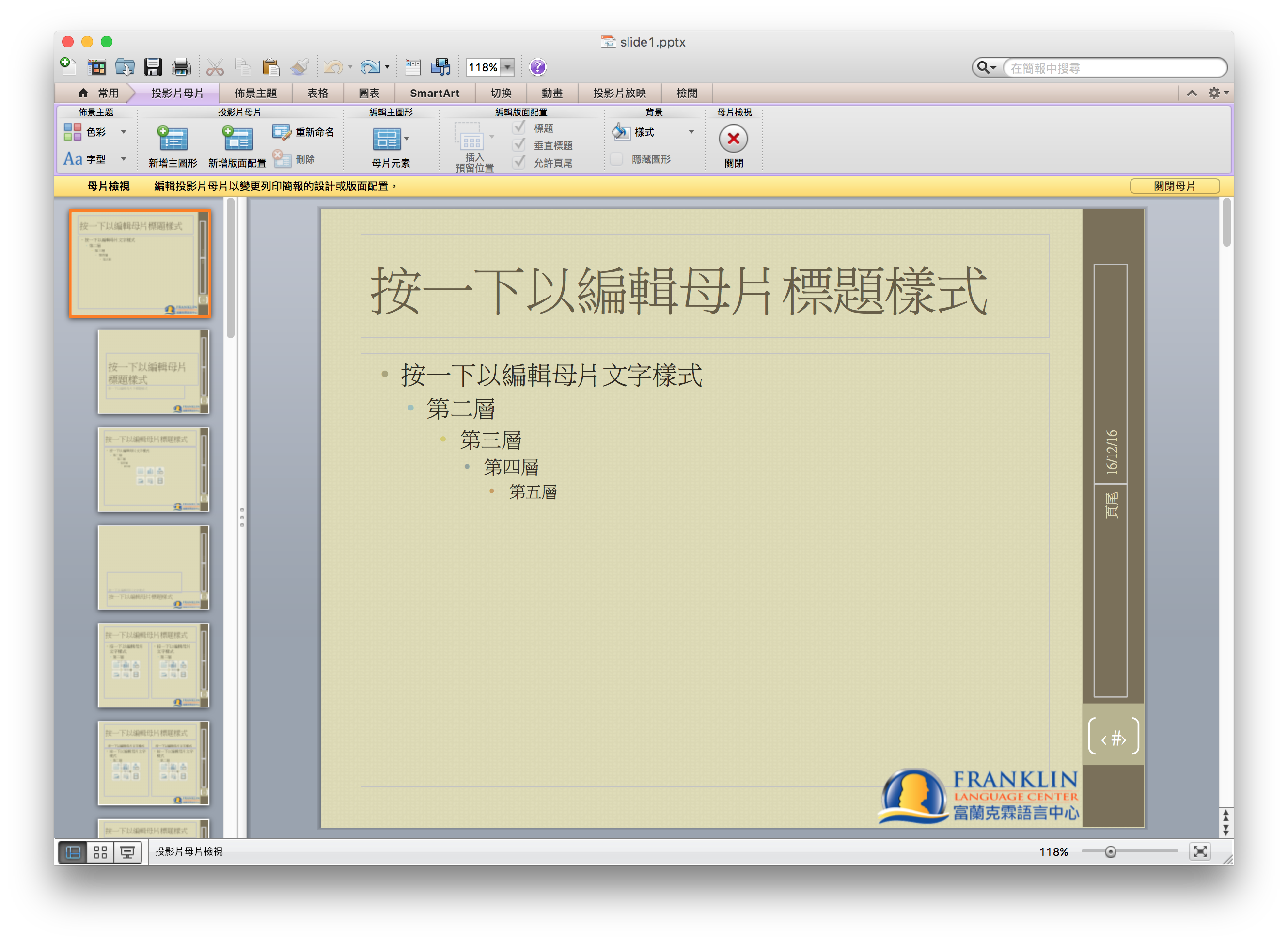Image resolution: width=1288 pixels, height=943 pixels.
Task: Switch to 佈景主題 tab
Action: [x=256, y=93]
